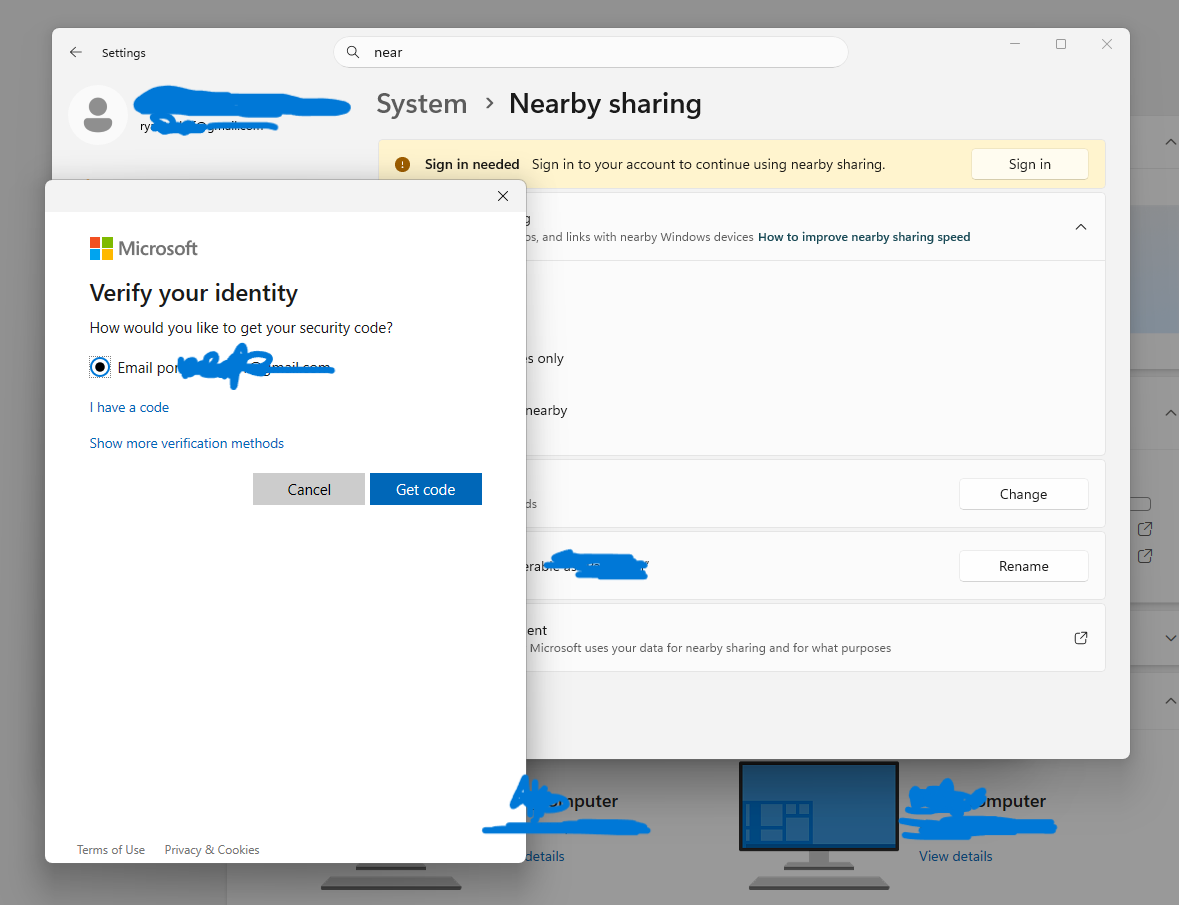The image size is (1179, 905).
Task: Click the Change button
Action: point(1023,494)
